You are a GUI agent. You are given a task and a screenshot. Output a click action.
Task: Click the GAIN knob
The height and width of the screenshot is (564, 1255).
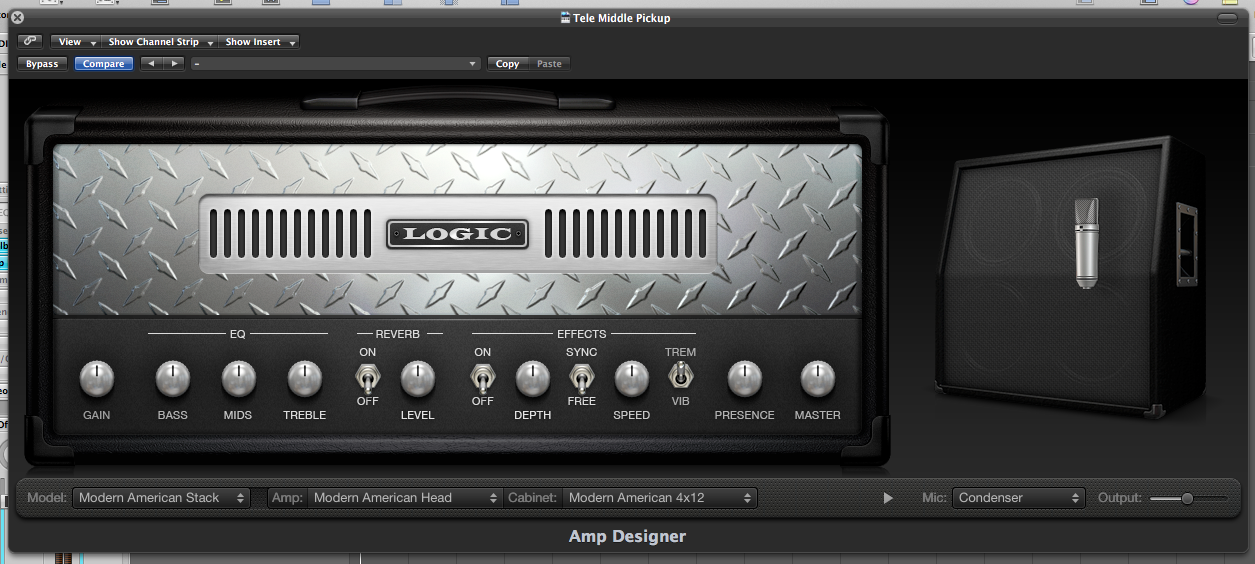(x=97, y=379)
